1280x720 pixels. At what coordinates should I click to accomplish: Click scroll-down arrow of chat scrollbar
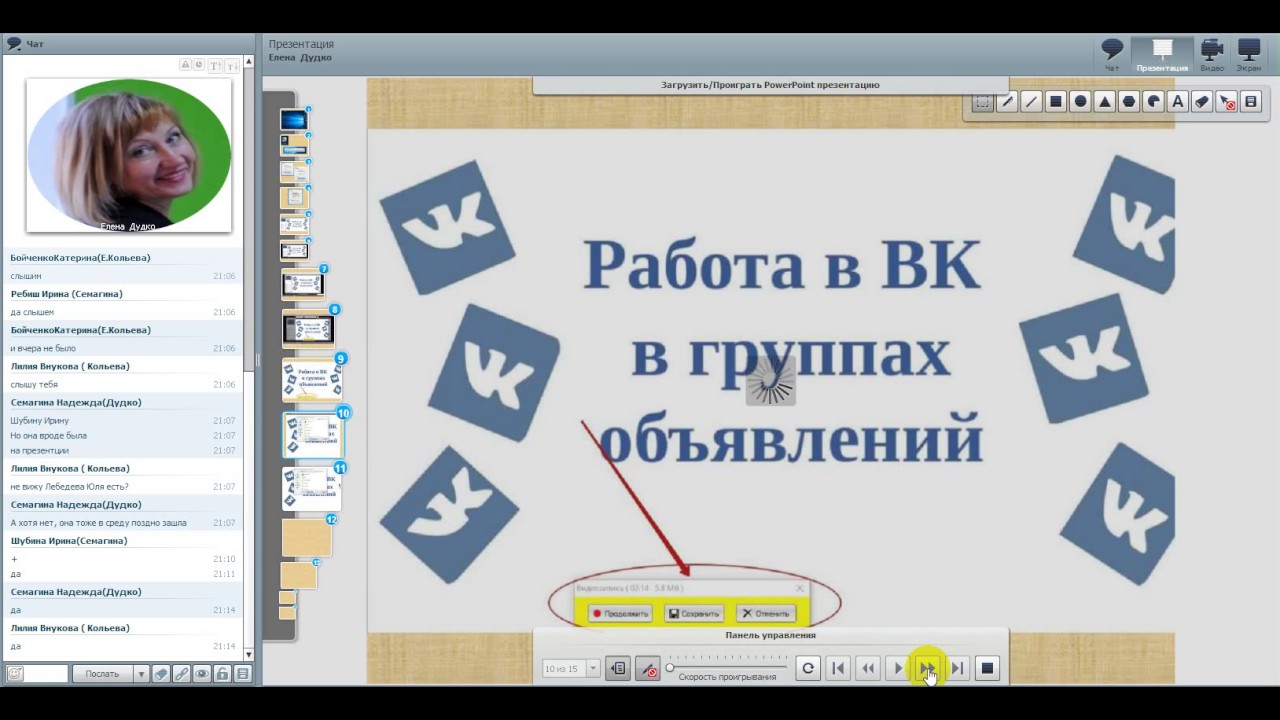coord(249,655)
